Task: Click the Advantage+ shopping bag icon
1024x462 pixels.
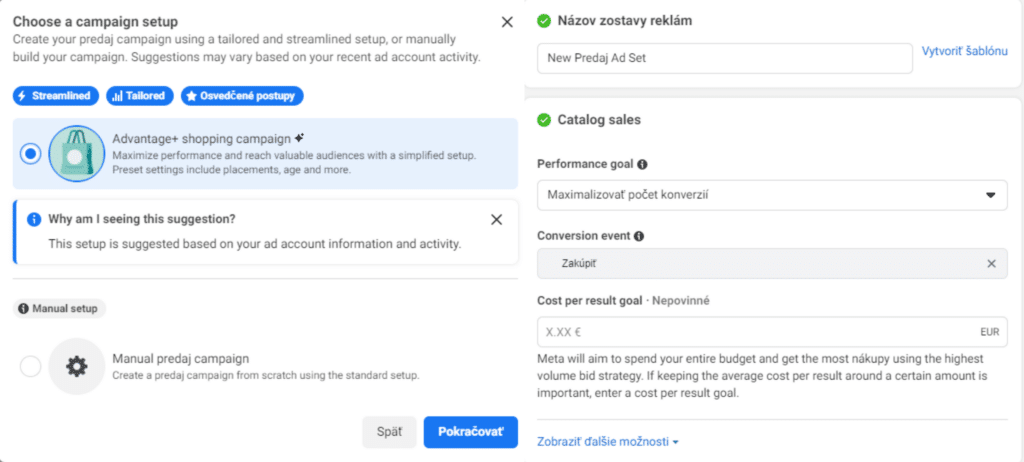Action: pos(76,154)
